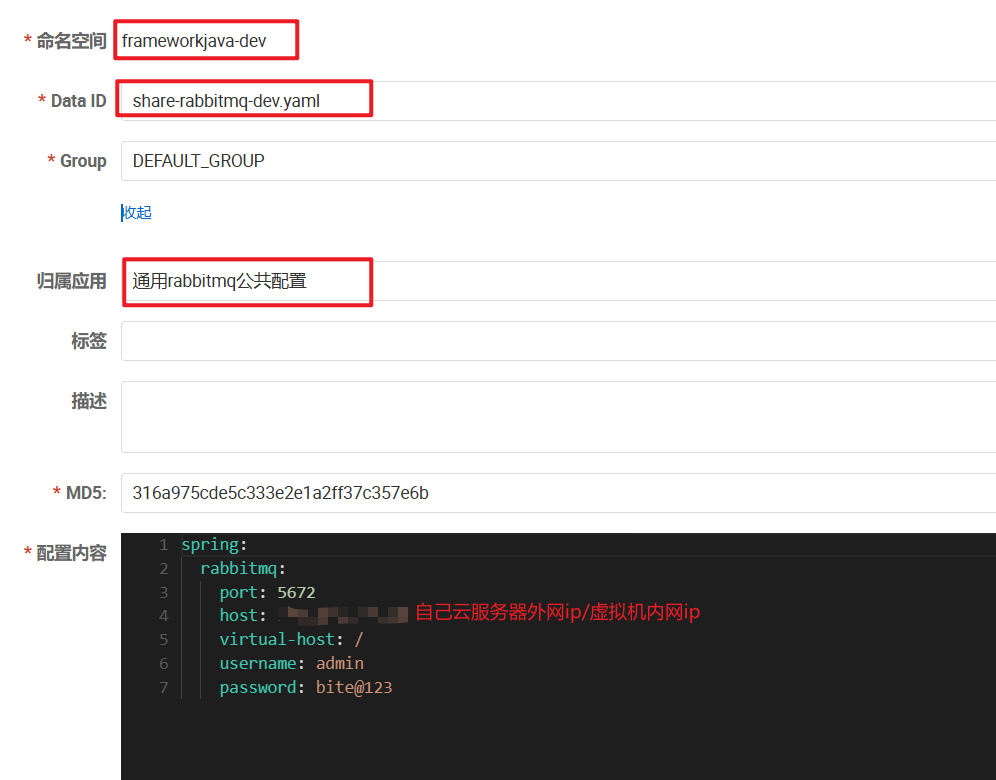This screenshot has height=780, width=996.
Task: Click the 命名空间 label
Action: (71, 41)
